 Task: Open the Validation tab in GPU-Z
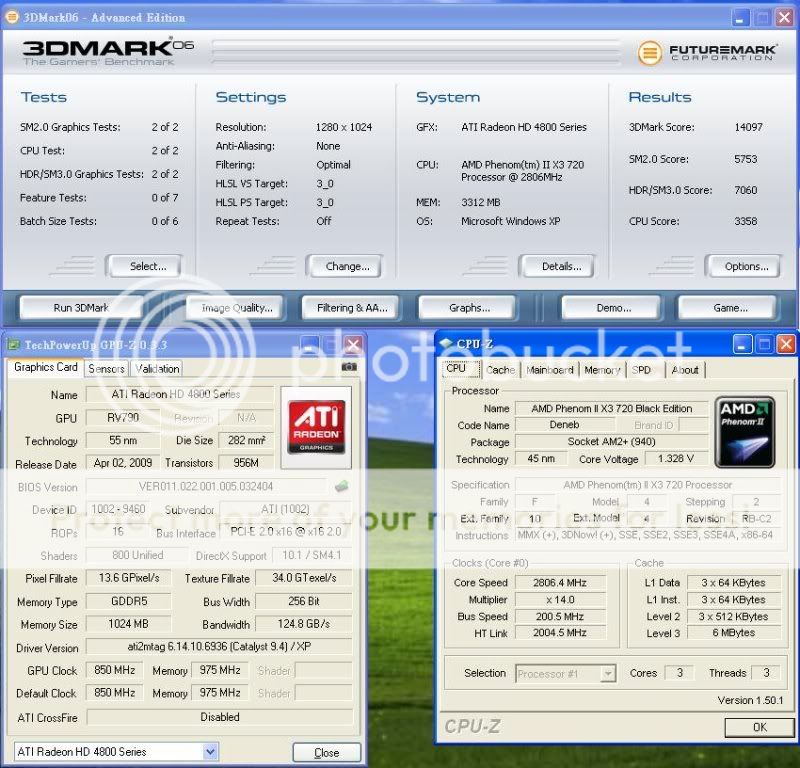click(157, 369)
